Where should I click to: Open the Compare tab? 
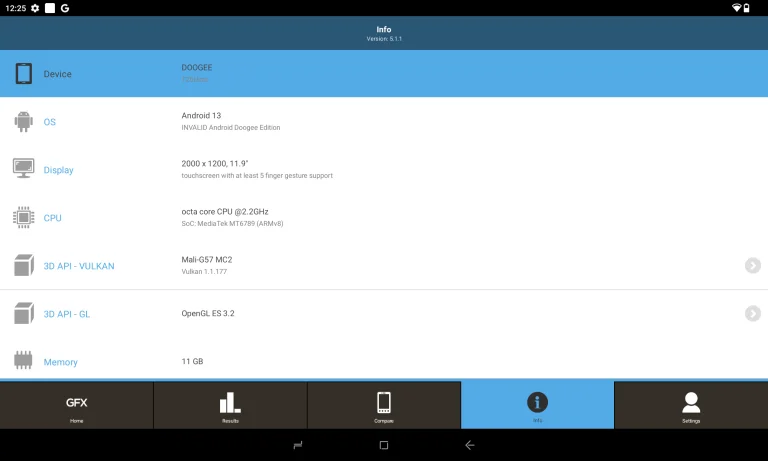[384, 405]
